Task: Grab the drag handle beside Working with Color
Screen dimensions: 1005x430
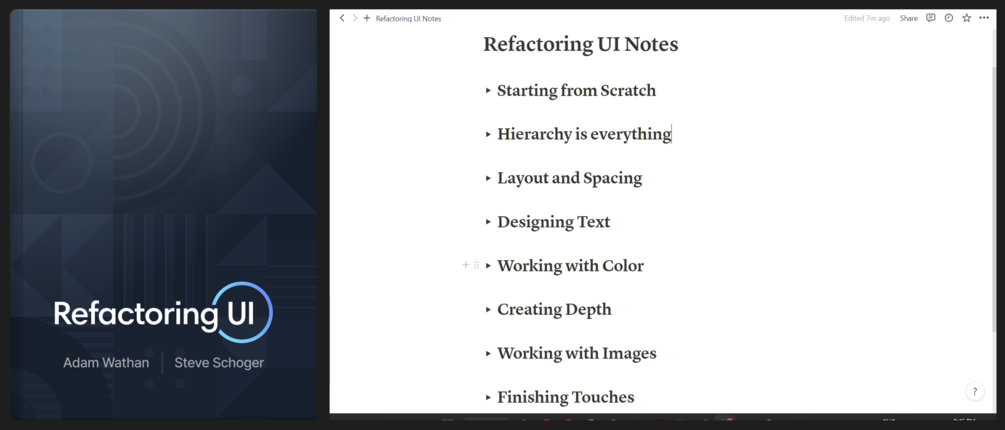Action: coord(476,265)
